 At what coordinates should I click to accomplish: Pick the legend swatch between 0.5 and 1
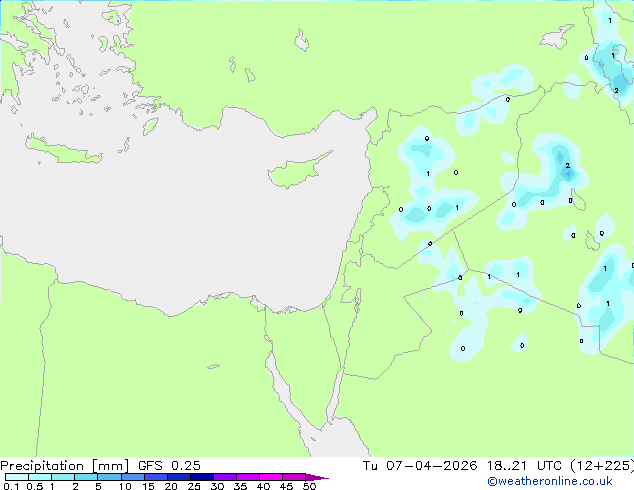(x=40, y=477)
